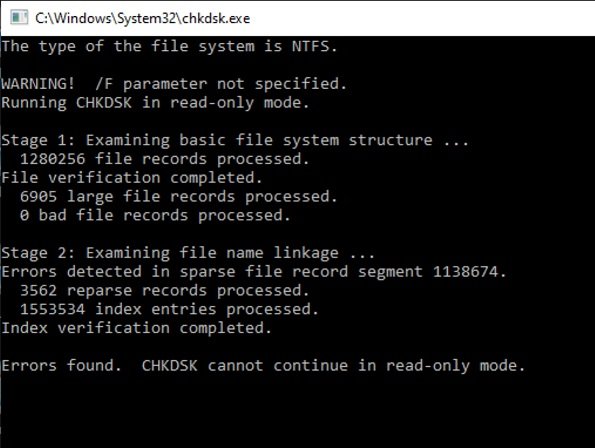Click 'CHKDSK cannot continue in read-only mode.' text
Viewport: 595px width, 448px height.
point(334,366)
